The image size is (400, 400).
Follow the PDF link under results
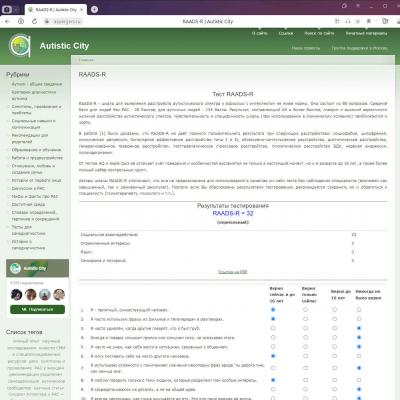click(233, 272)
